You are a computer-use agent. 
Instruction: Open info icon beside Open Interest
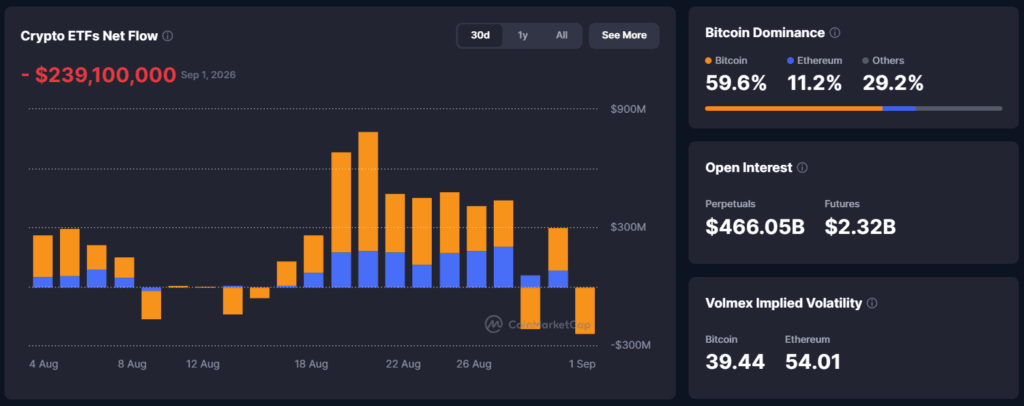click(802, 168)
